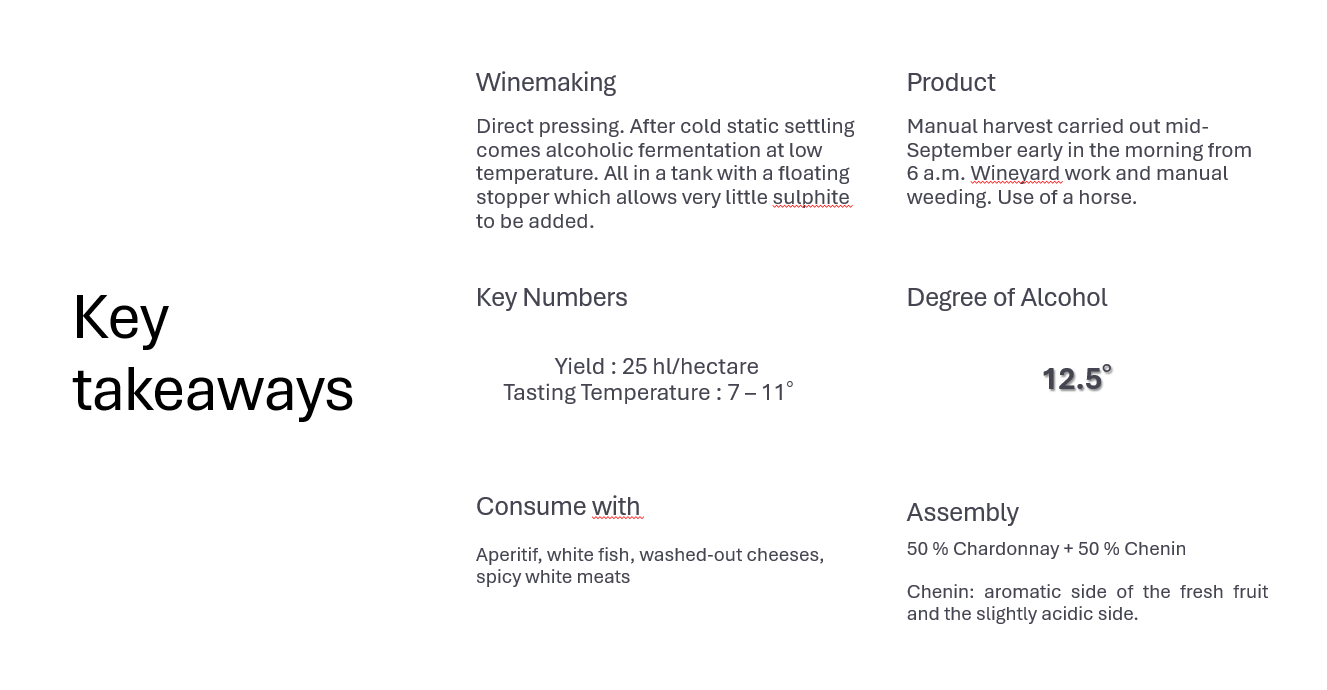Click the underlined word 'with' in heading

616,506
